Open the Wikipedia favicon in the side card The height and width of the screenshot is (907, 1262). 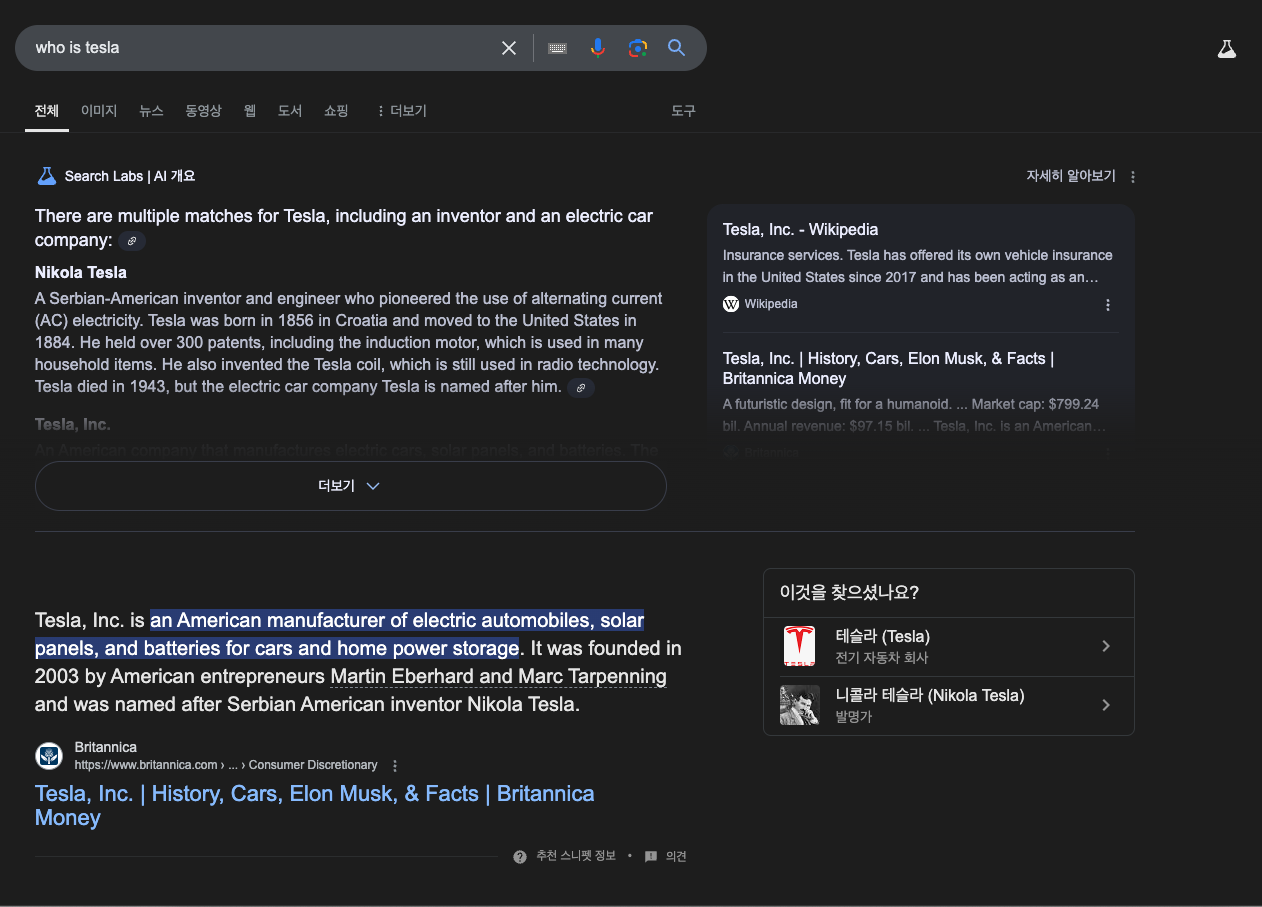tap(731, 304)
